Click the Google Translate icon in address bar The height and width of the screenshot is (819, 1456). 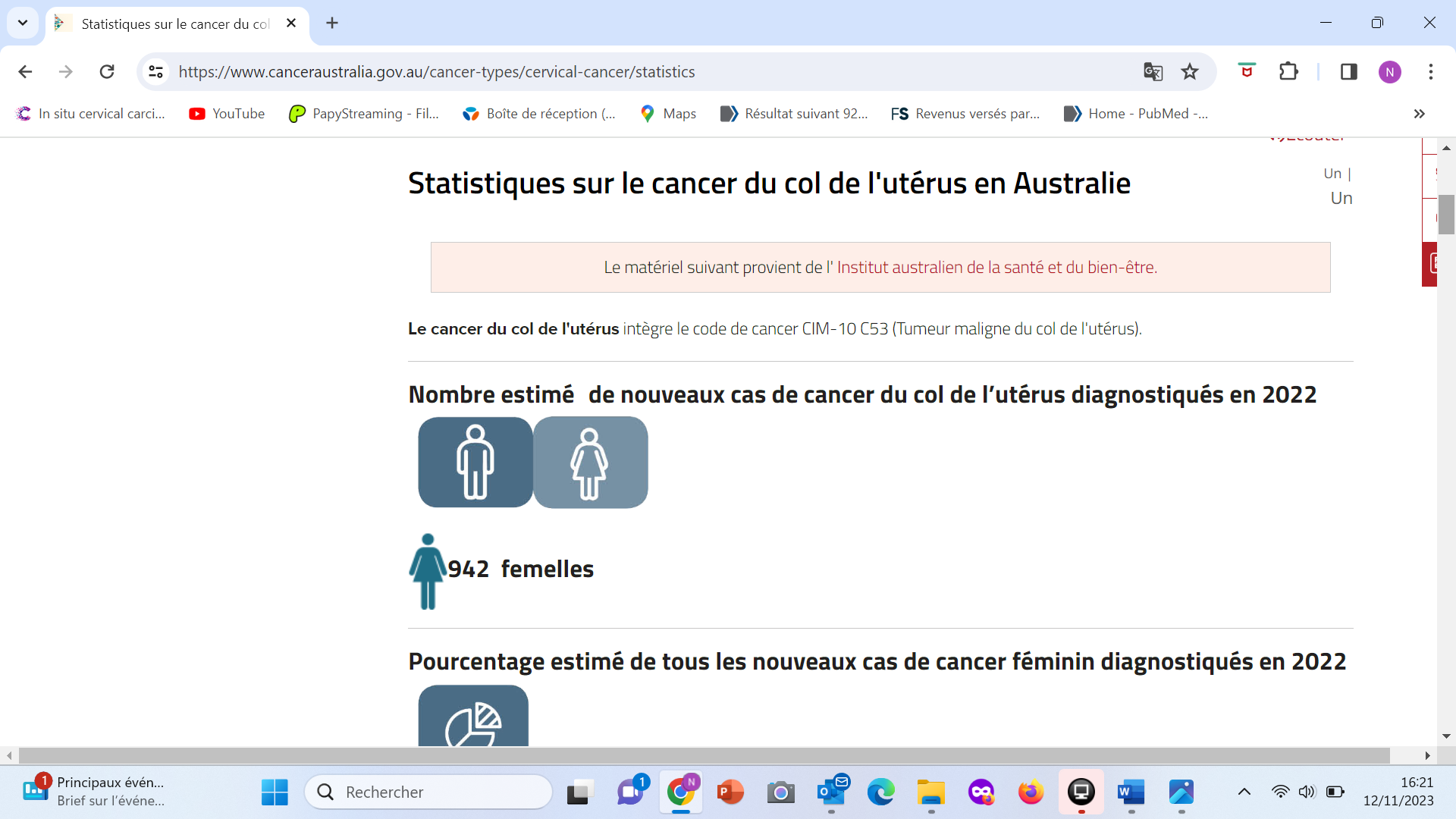pyautogui.click(x=1153, y=72)
